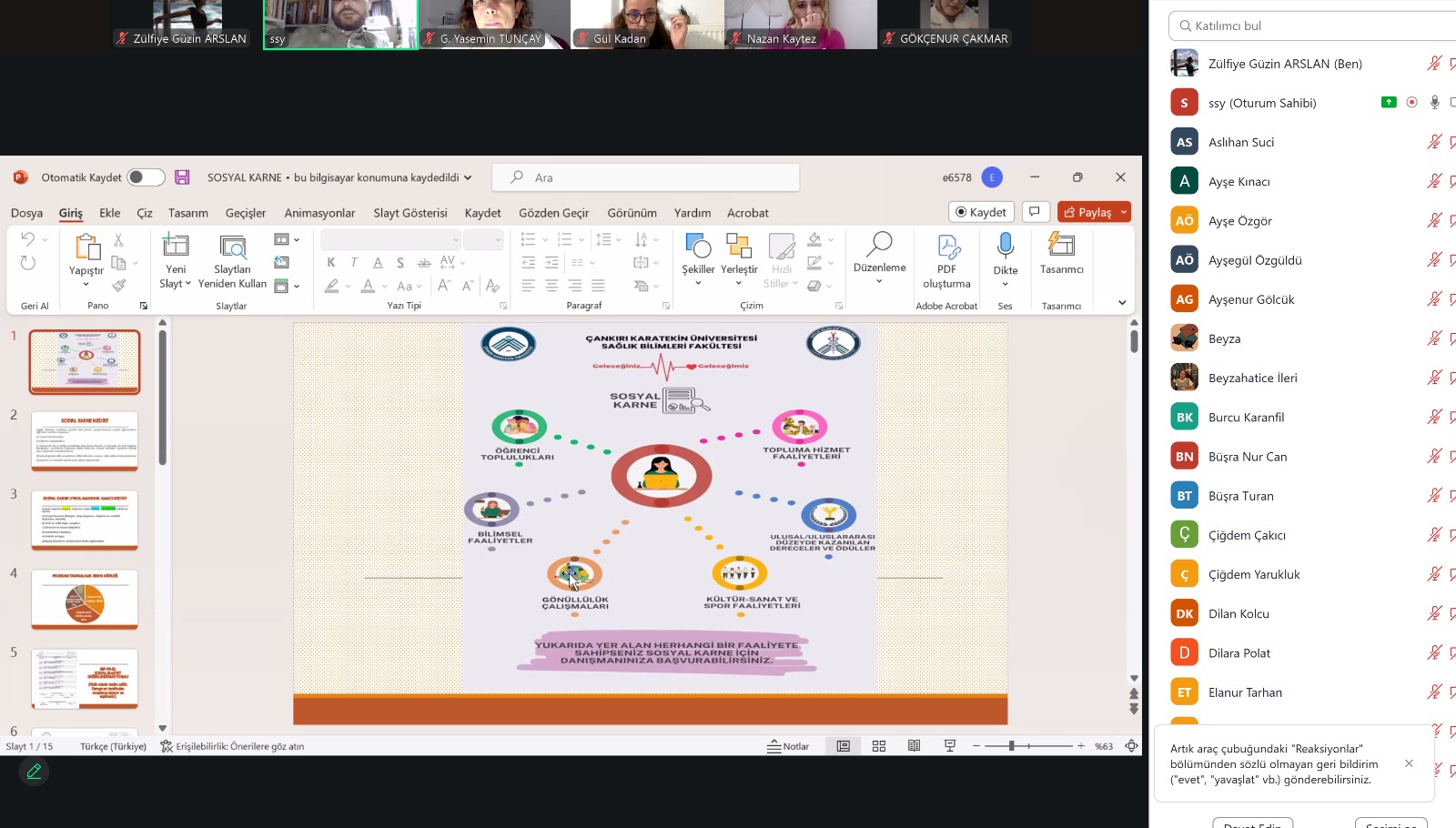1456x828 pixels.
Task: Switch to the Tasarım tab
Action: 187,213
